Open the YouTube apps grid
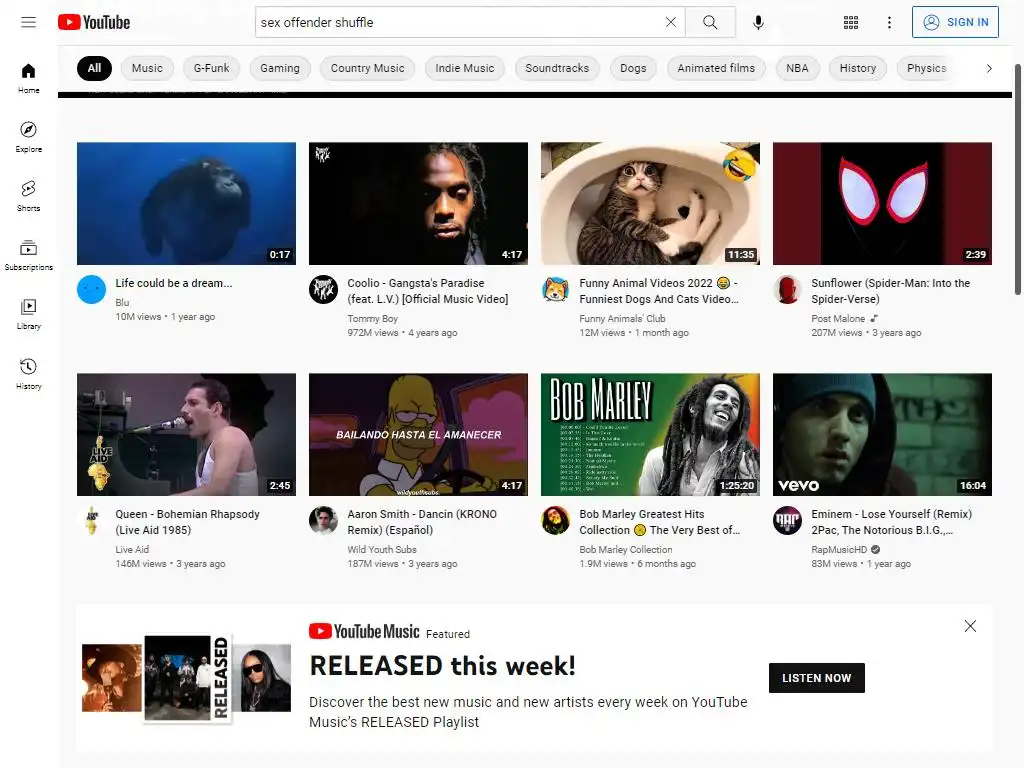 tap(850, 22)
